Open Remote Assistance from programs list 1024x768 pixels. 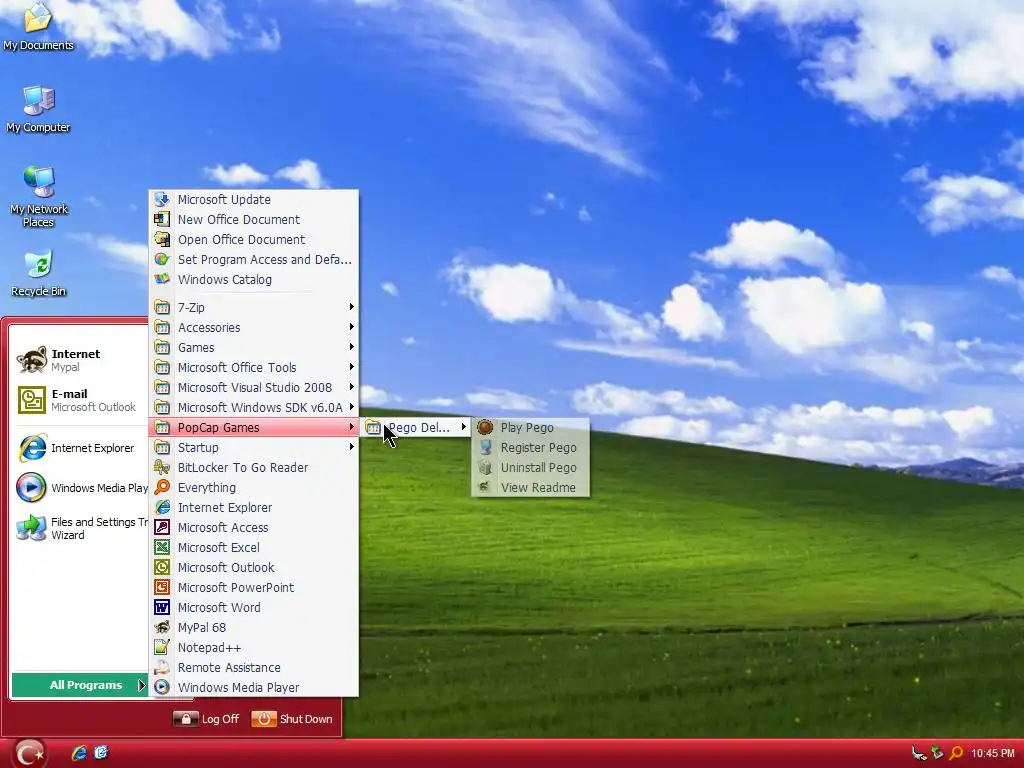[254, 667]
